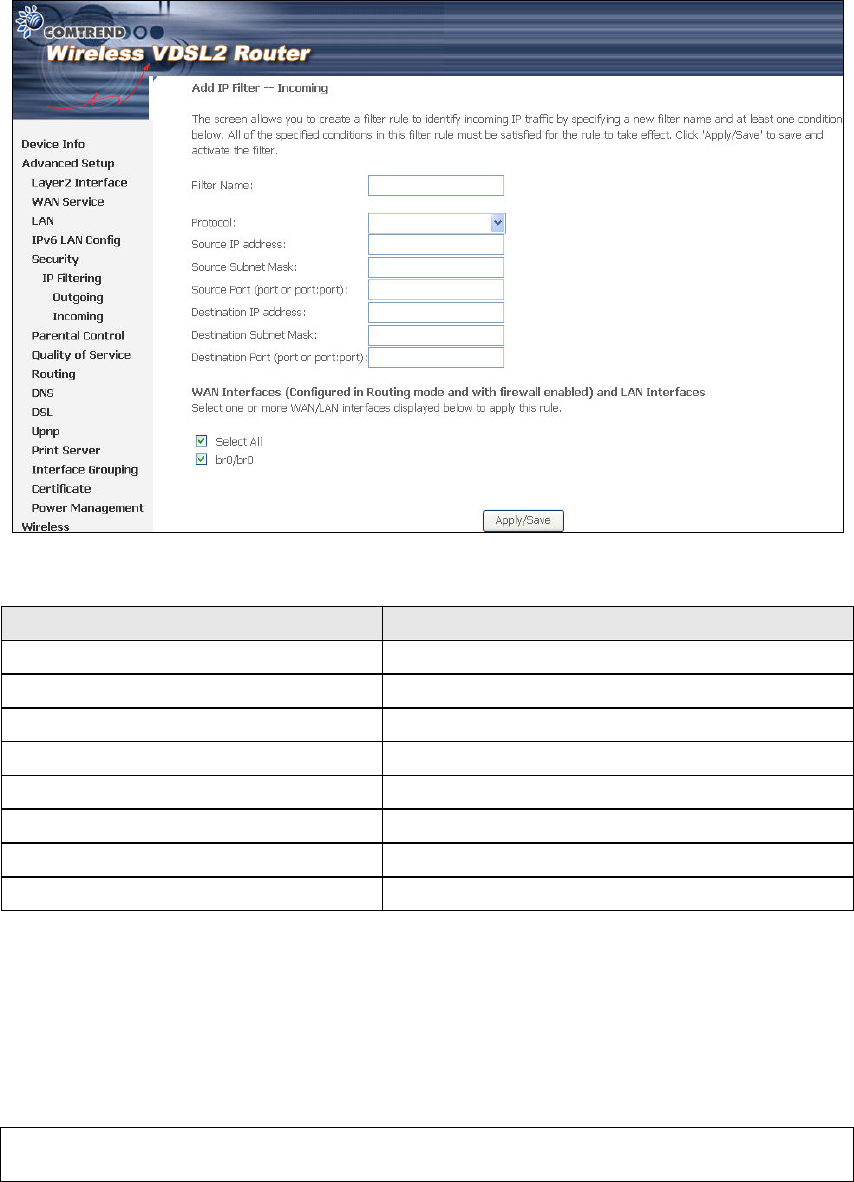Open Wireless menu

coord(45,526)
